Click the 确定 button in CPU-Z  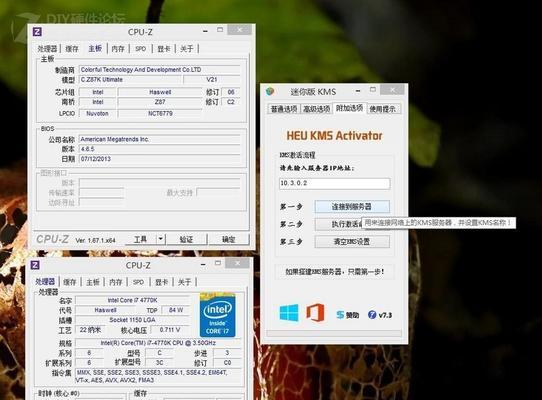[228, 239]
